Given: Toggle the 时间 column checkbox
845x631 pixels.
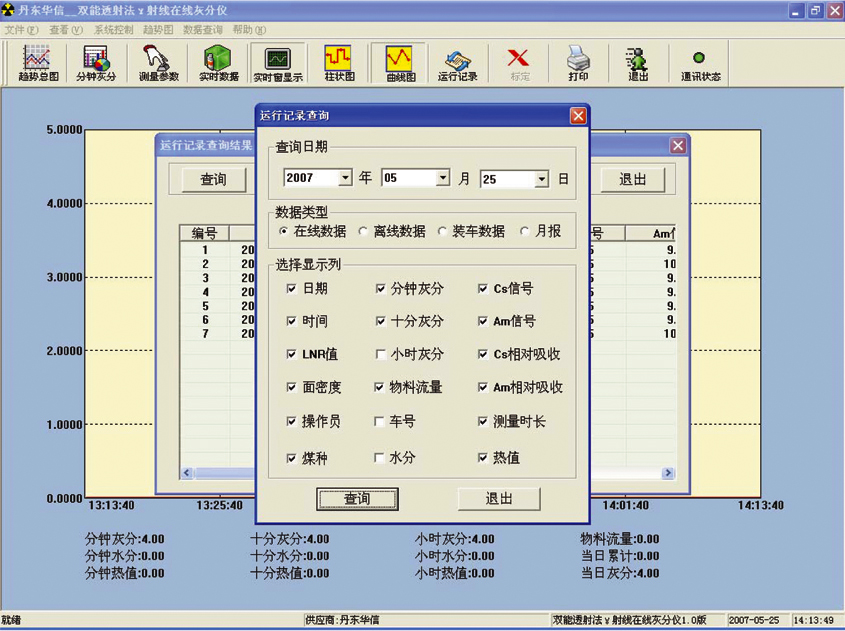Looking at the screenshot, I should coord(292,322).
